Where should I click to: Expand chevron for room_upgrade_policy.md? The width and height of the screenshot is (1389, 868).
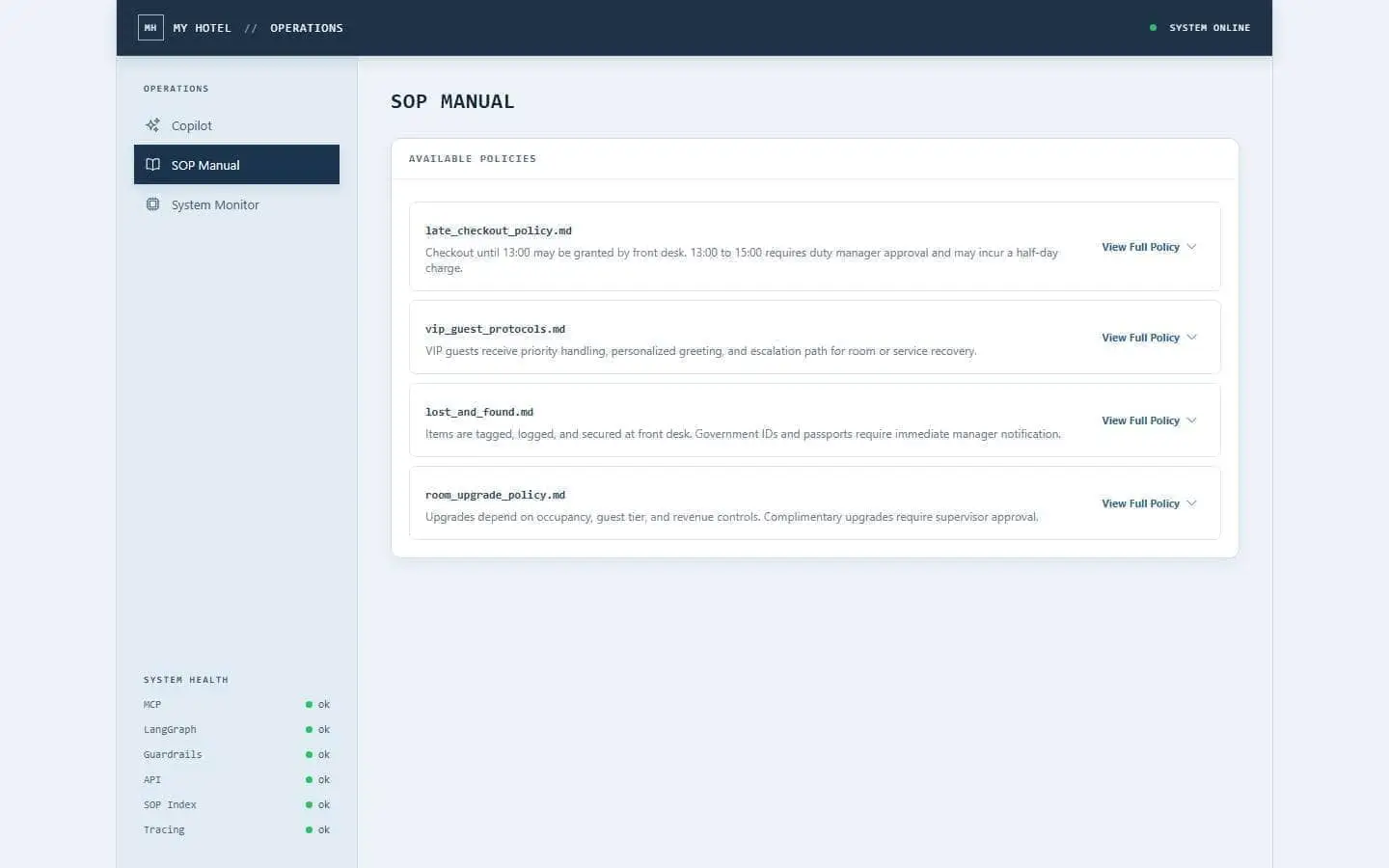1191,503
